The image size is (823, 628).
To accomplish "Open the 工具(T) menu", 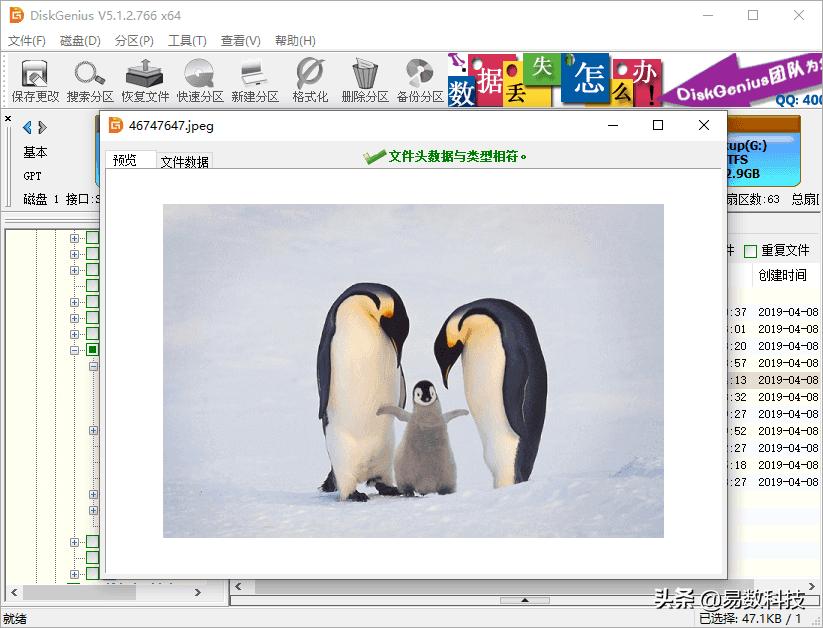I will pyautogui.click(x=187, y=41).
